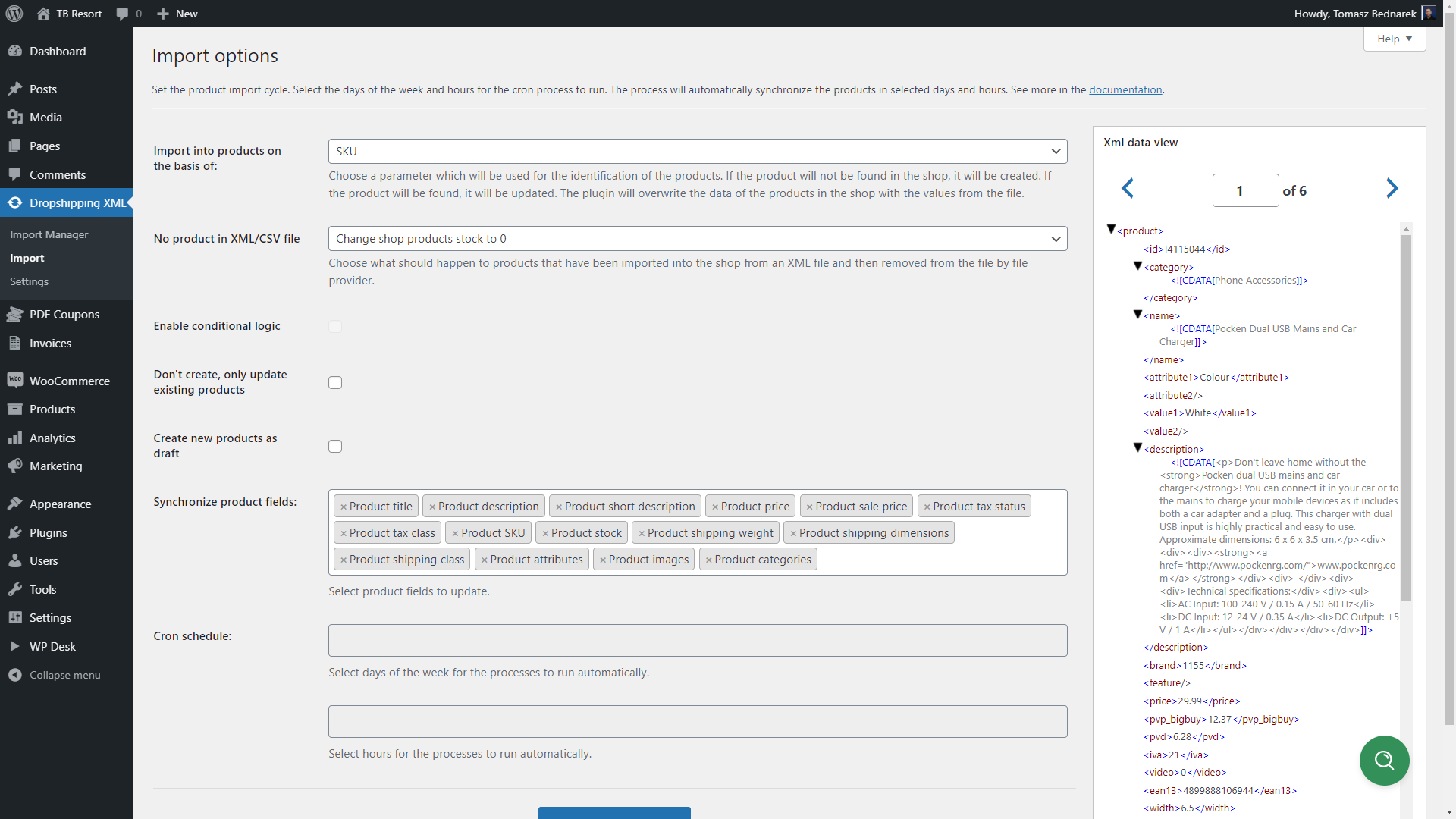Toggle the Enable conditional logic checkbox
The height and width of the screenshot is (819, 1456).
click(335, 326)
